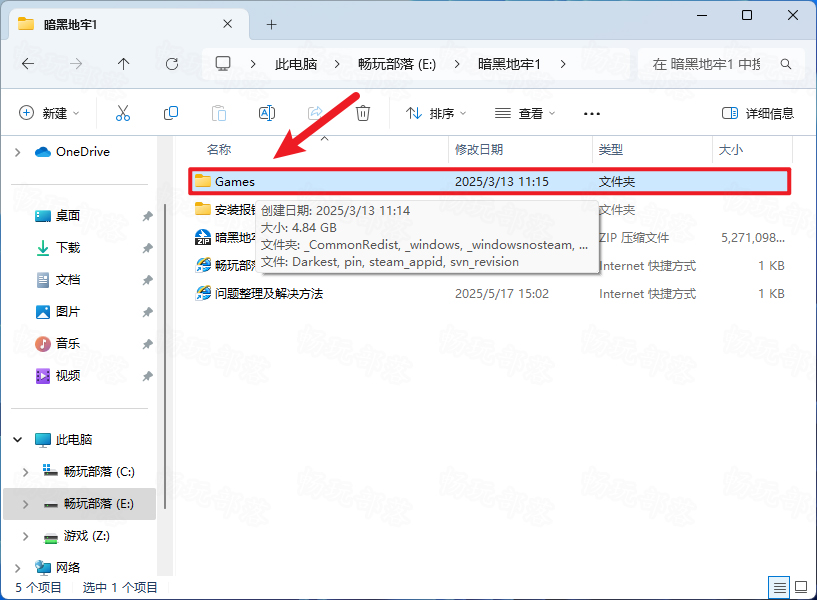Select the 问题整理及解决方法 file name
The image size is (817, 600).
269,294
